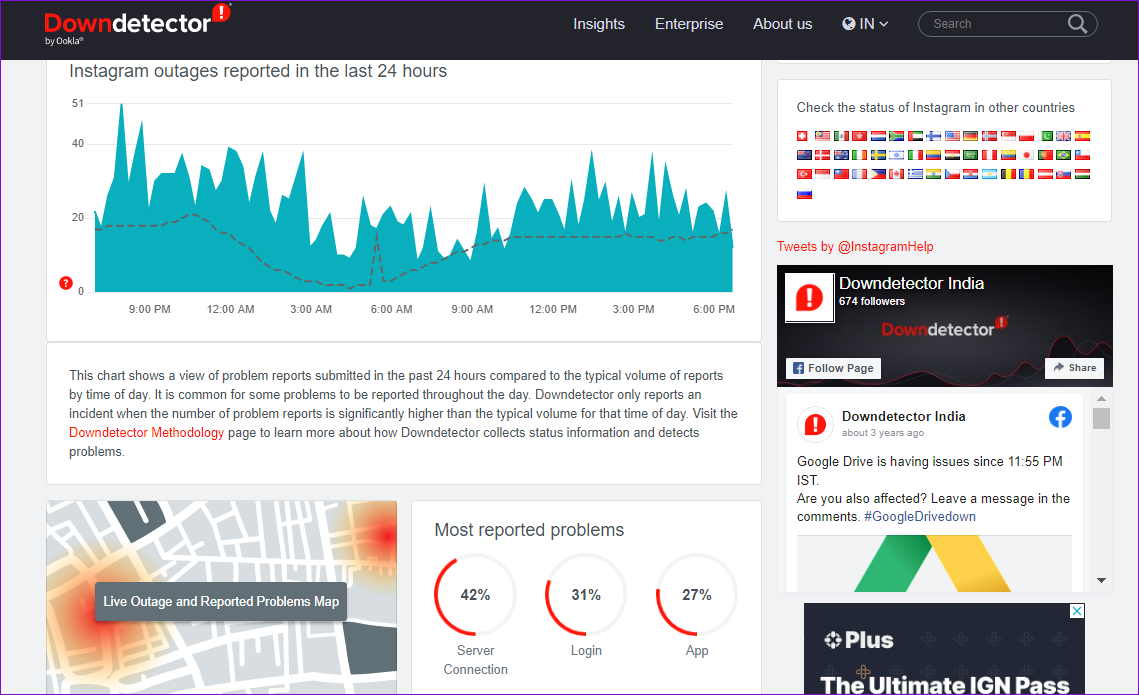Click the Server Connection 42% gauge
Image resolution: width=1139 pixels, height=695 pixels.
[x=475, y=596]
